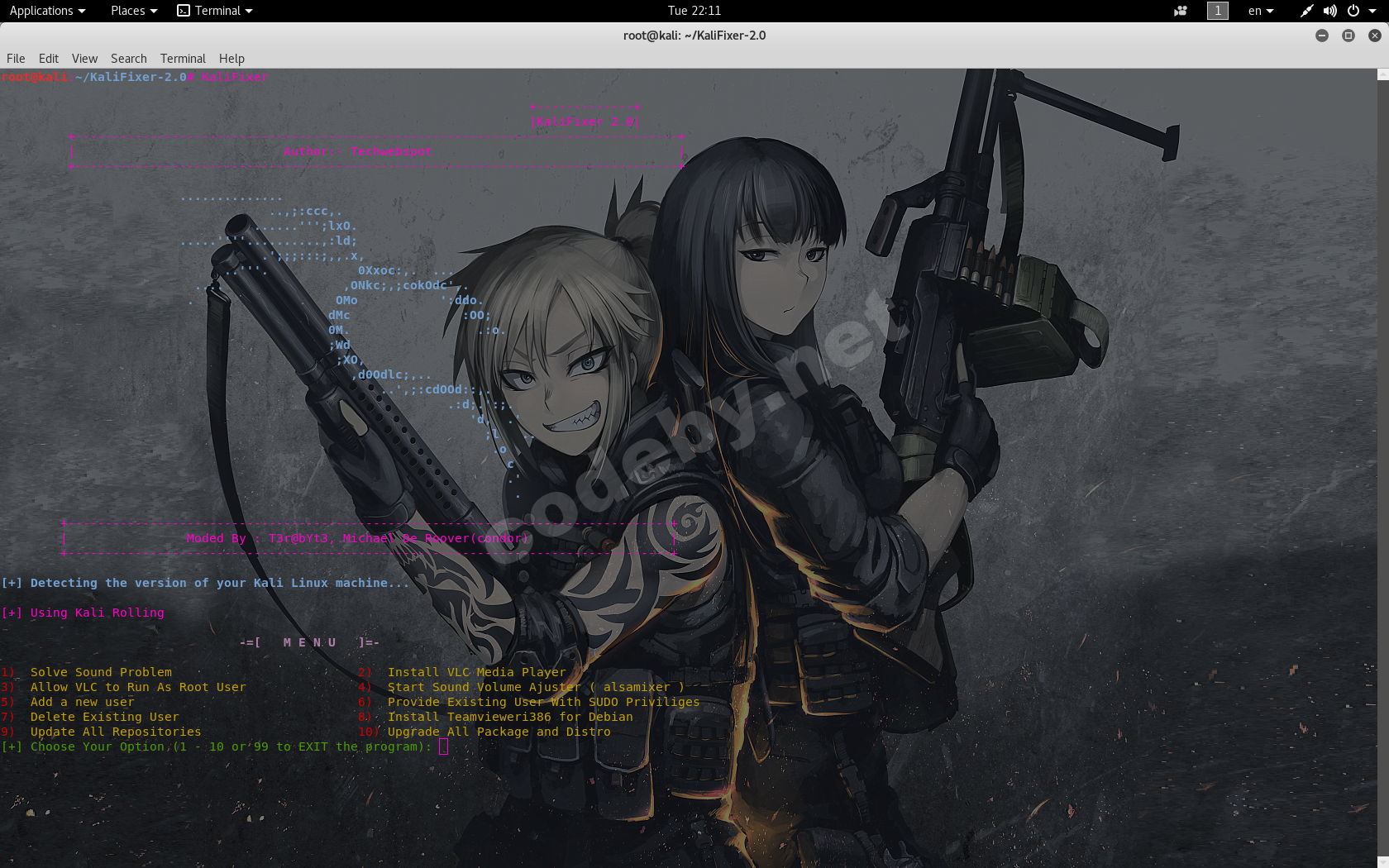Click 'Provide Existing User With SUDO Priviliges'

tap(529, 702)
